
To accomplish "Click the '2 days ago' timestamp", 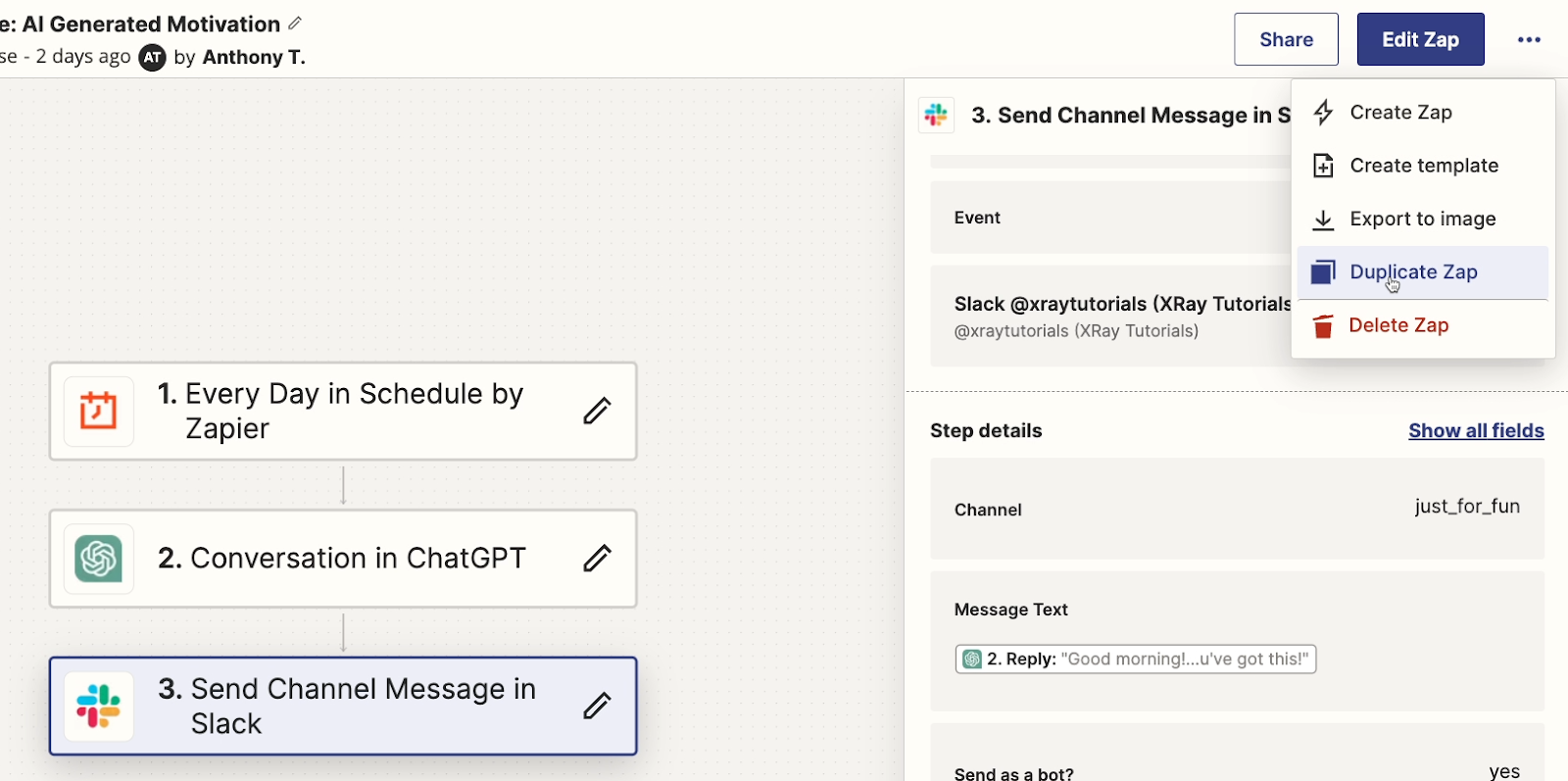I will (83, 57).
